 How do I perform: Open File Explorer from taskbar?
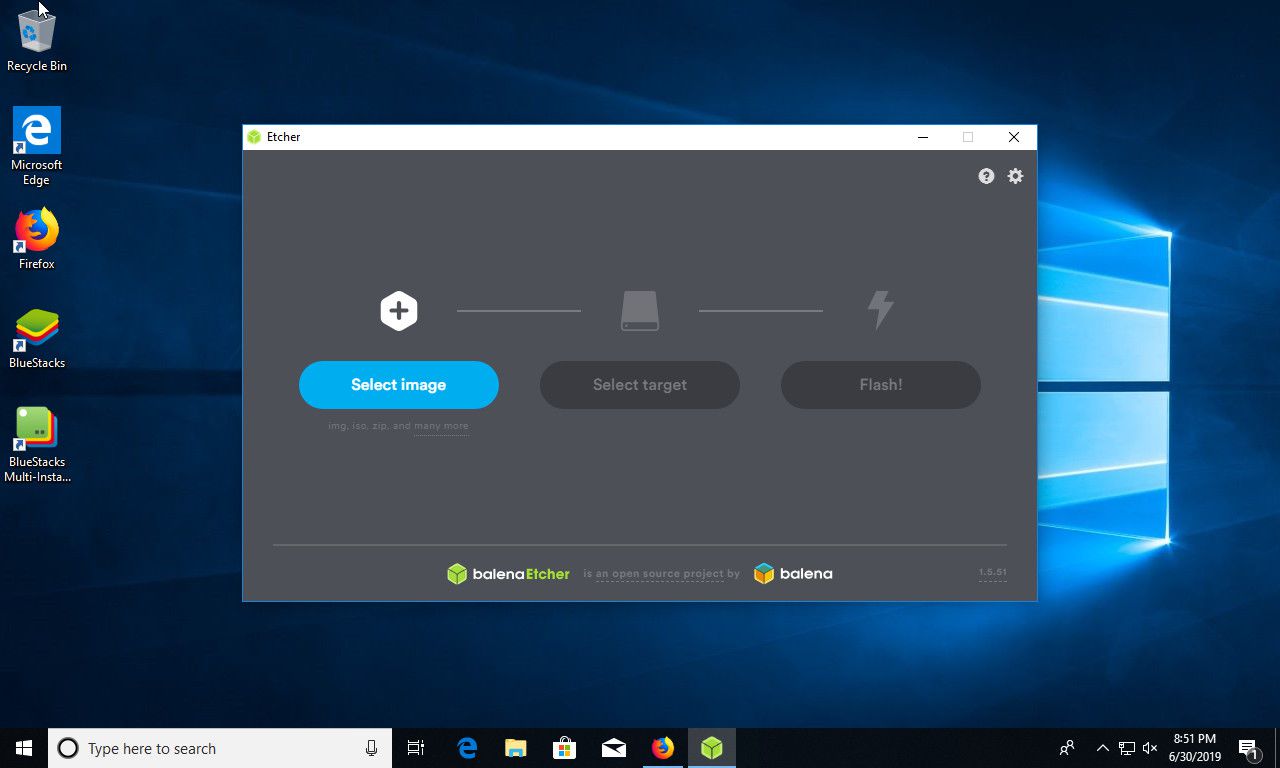pyautogui.click(x=516, y=748)
